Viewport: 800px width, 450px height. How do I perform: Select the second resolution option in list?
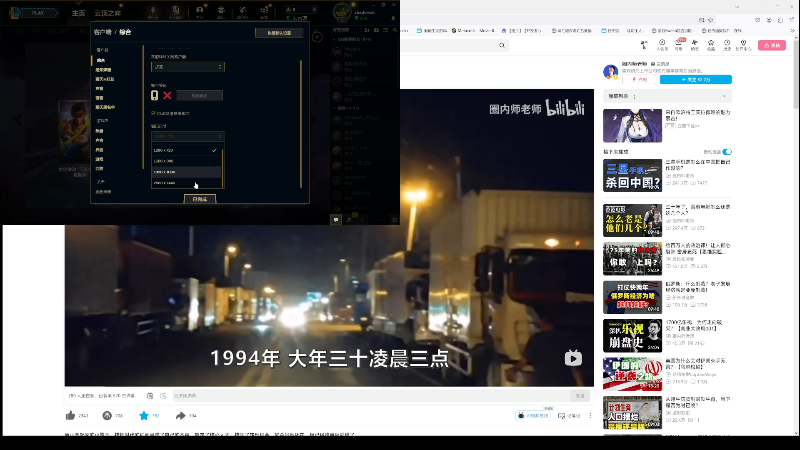coord(186,161)
